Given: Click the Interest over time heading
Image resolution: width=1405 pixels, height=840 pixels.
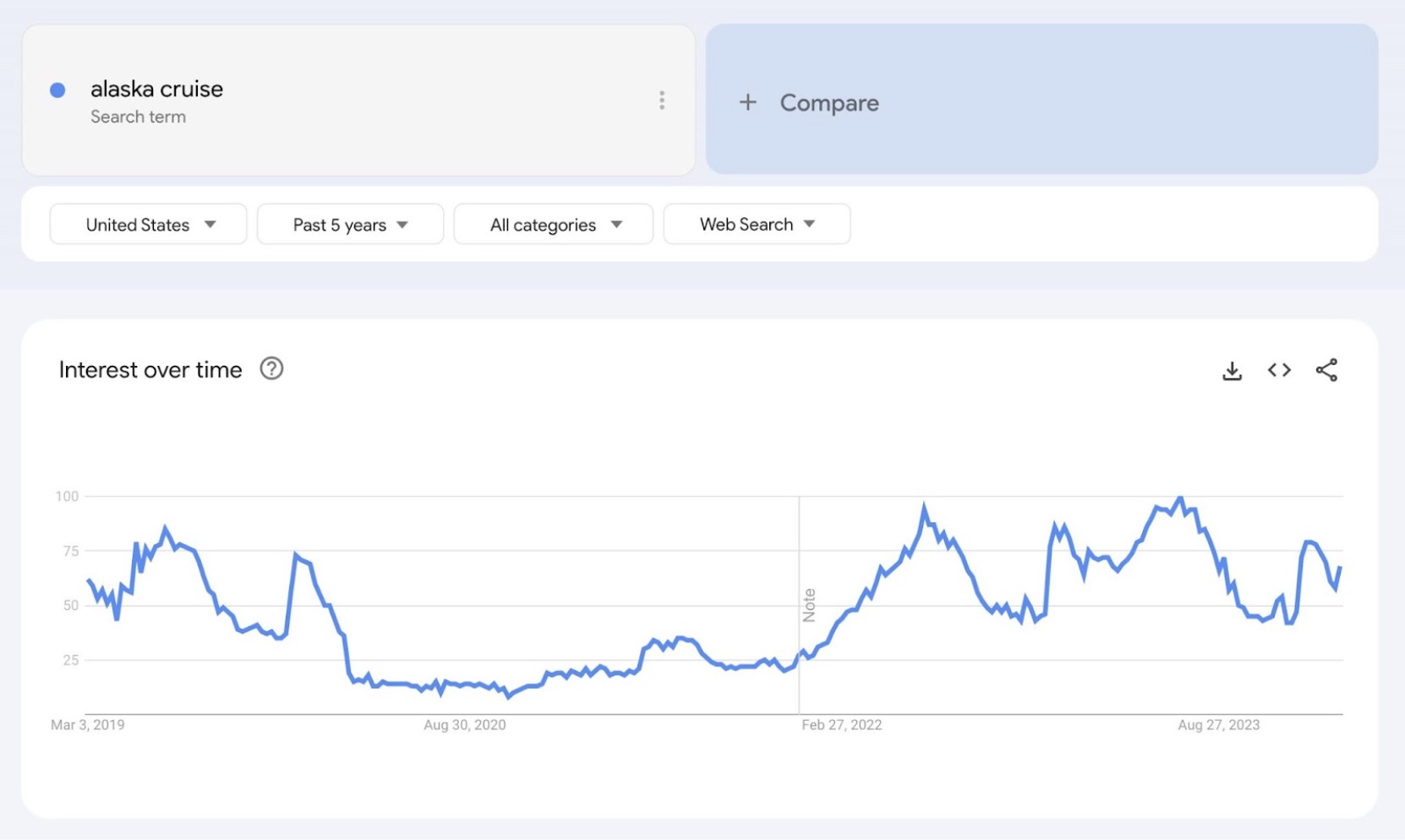Looking at the screenshot, I should (x=150, y=370).
